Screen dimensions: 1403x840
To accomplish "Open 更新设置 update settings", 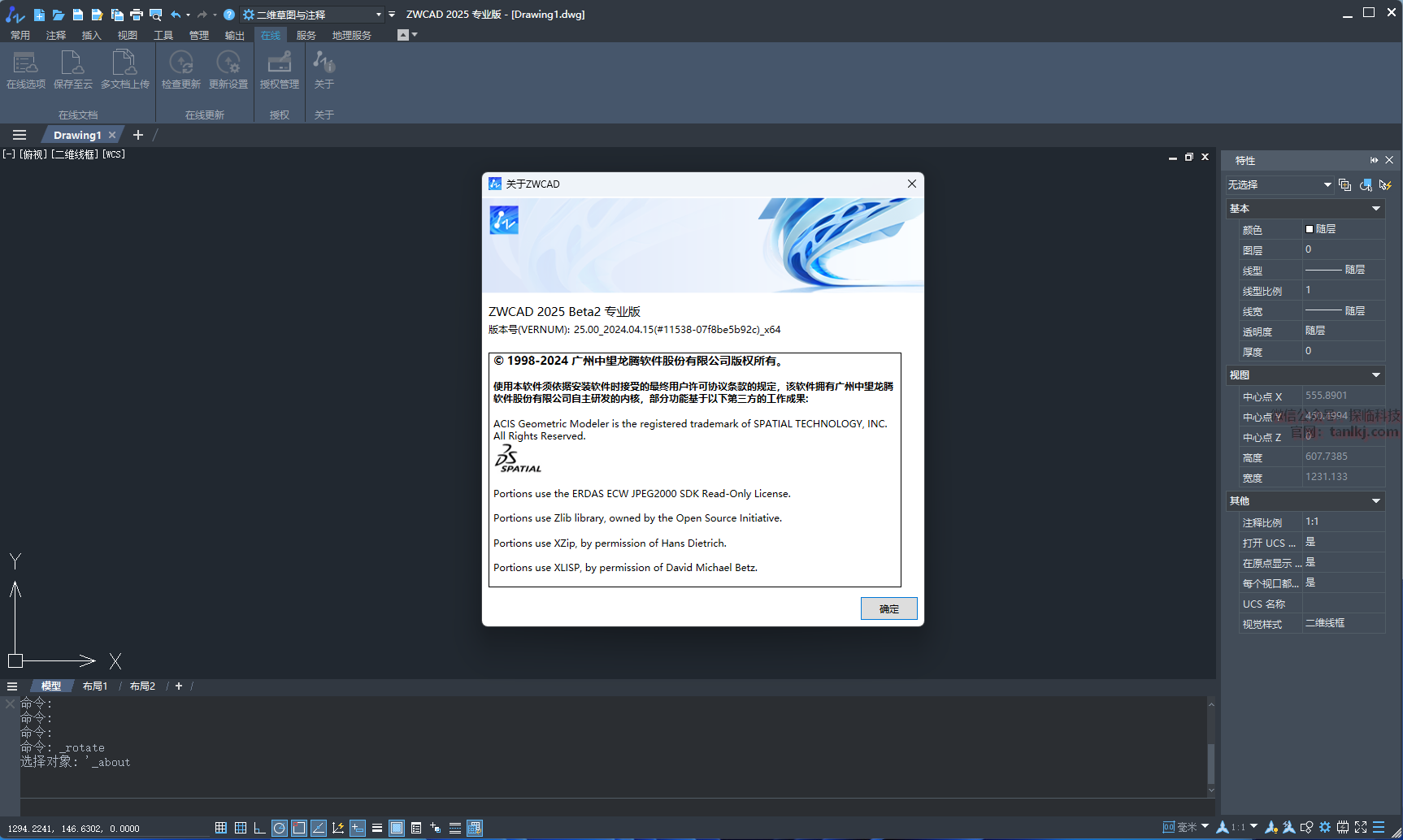I will 228,70.
